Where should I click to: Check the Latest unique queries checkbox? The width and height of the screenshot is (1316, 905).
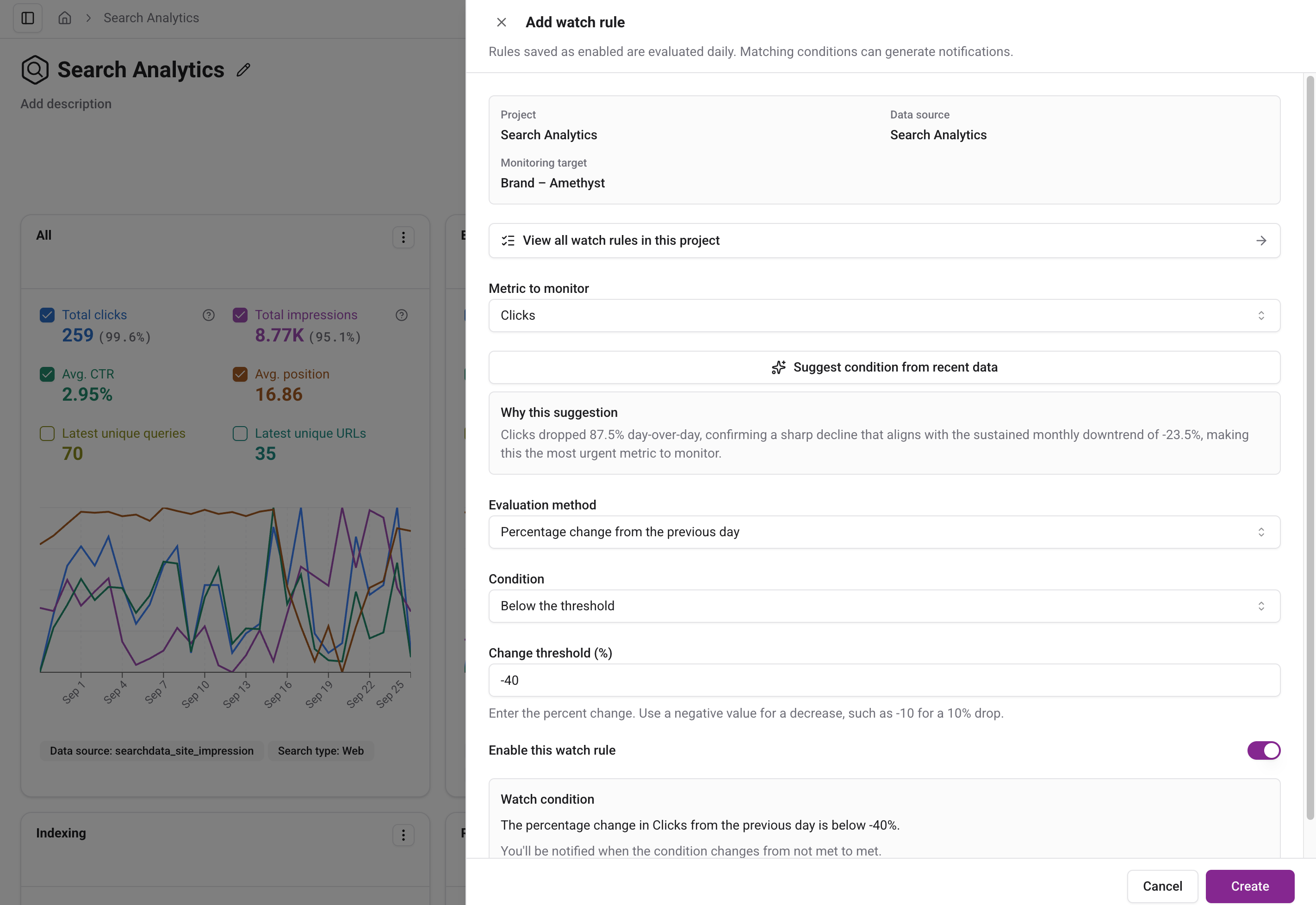click(x=47, y=433)
